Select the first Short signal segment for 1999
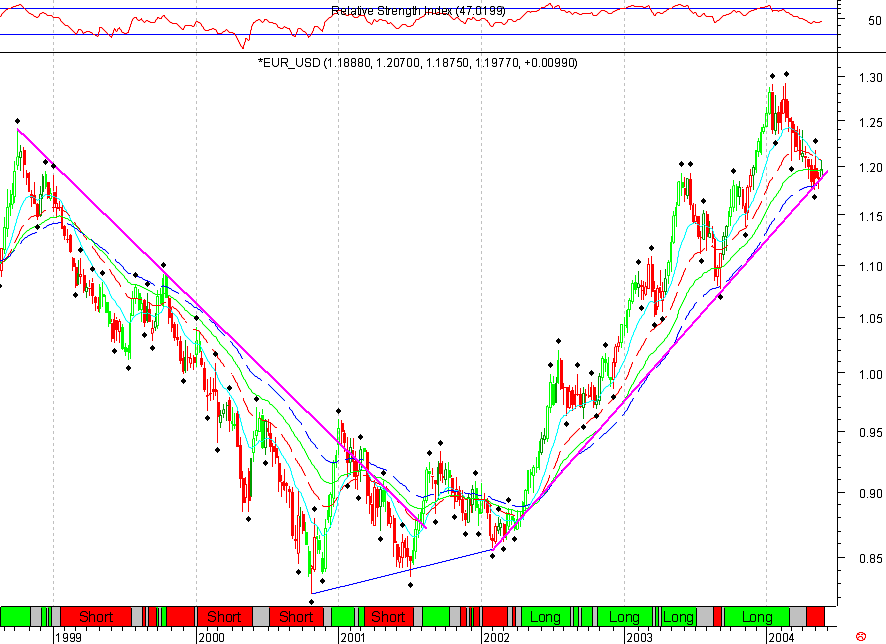The image size is (886, 644). 95,617
